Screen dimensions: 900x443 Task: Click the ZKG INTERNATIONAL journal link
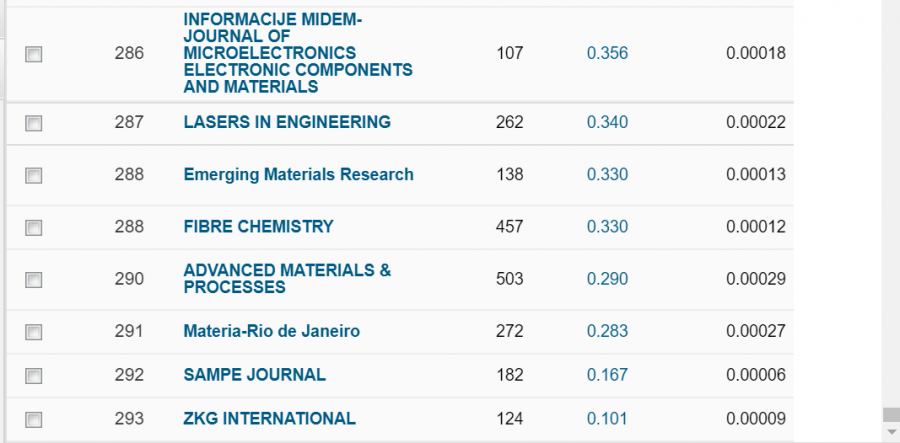269,418
